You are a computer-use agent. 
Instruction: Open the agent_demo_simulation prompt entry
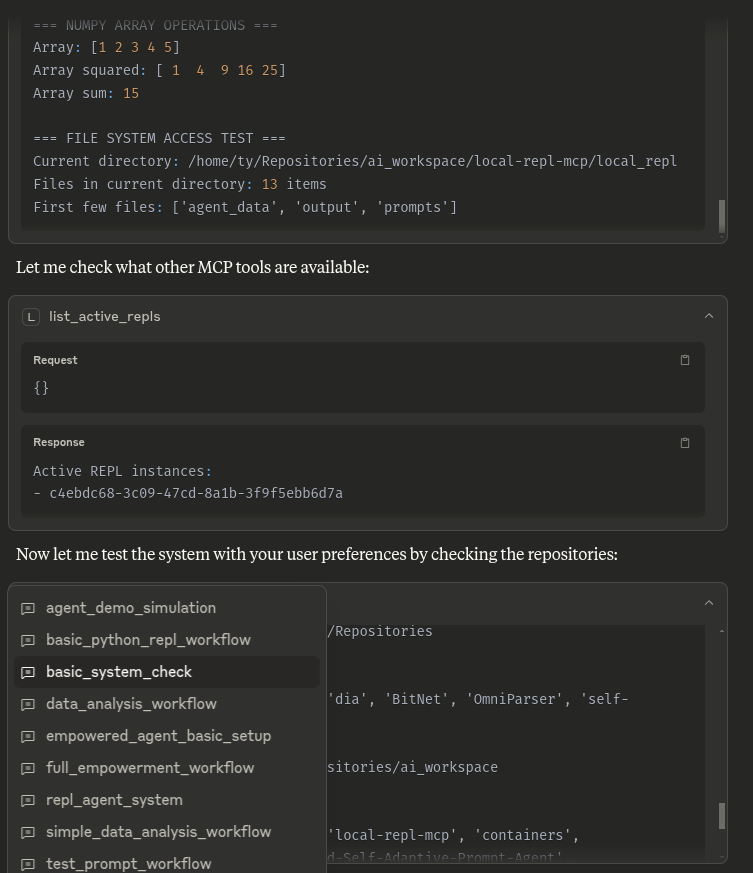point(131,608)
